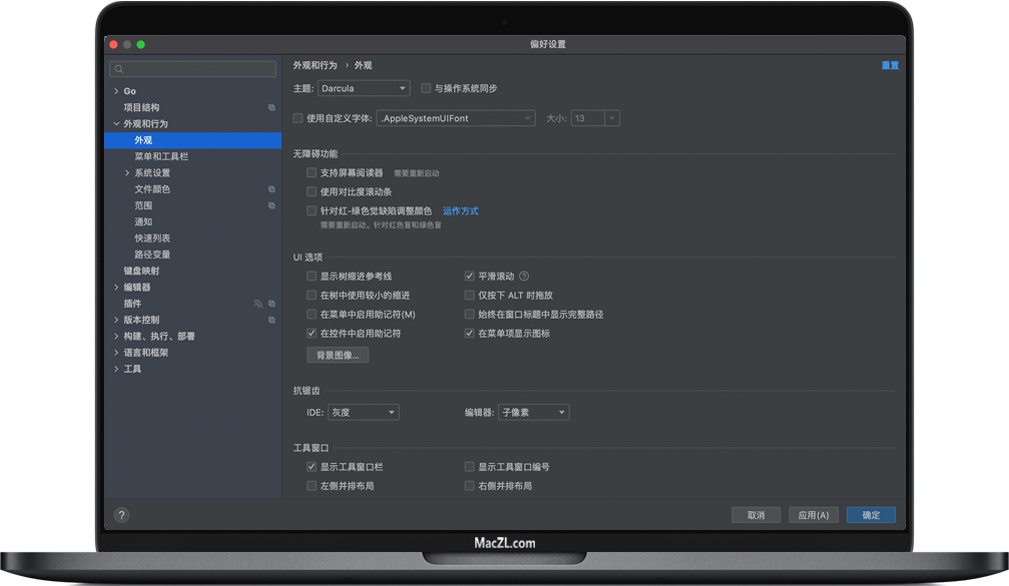Click the help question mark icon at bottom left
Image resolution: width=1009 pixels, height=586 pixels.
tap(122, 515)
